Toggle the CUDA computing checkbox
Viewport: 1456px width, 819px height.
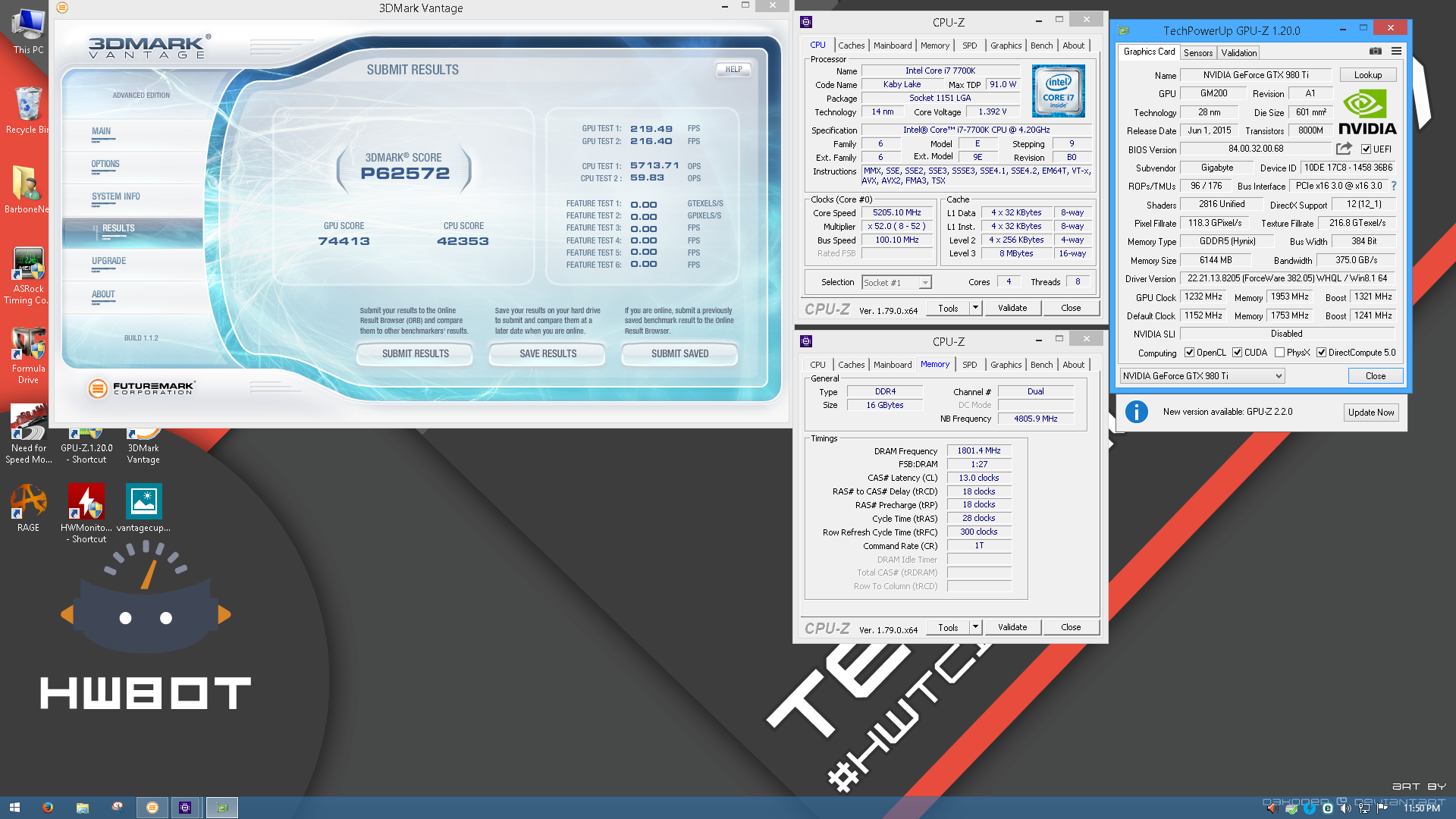click(x=1237, y=353)
